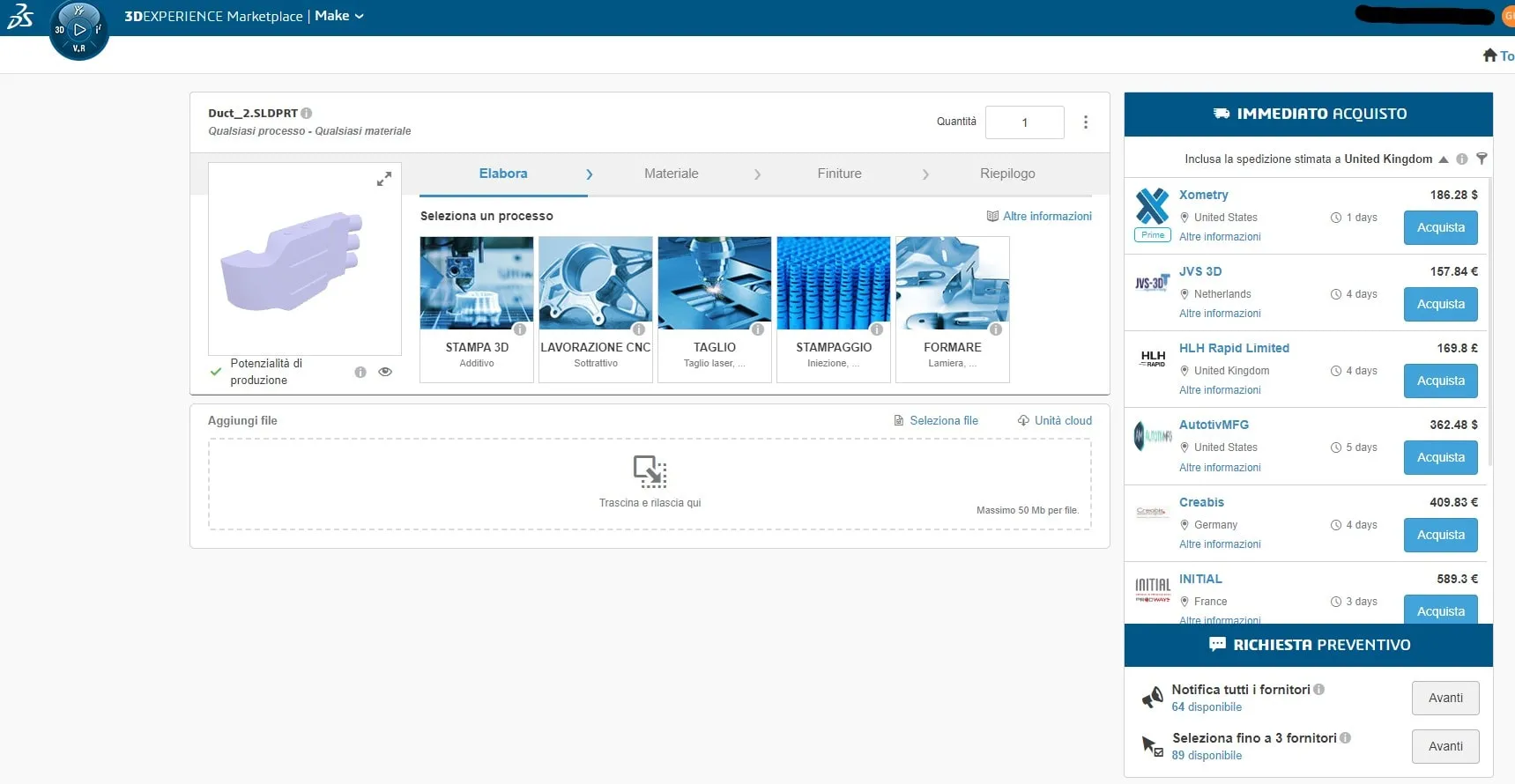The image size is (1515, 784).
Task: Expand the 3D part preview fullscreen
Action: pyautogui.click(x=384, y=180)
